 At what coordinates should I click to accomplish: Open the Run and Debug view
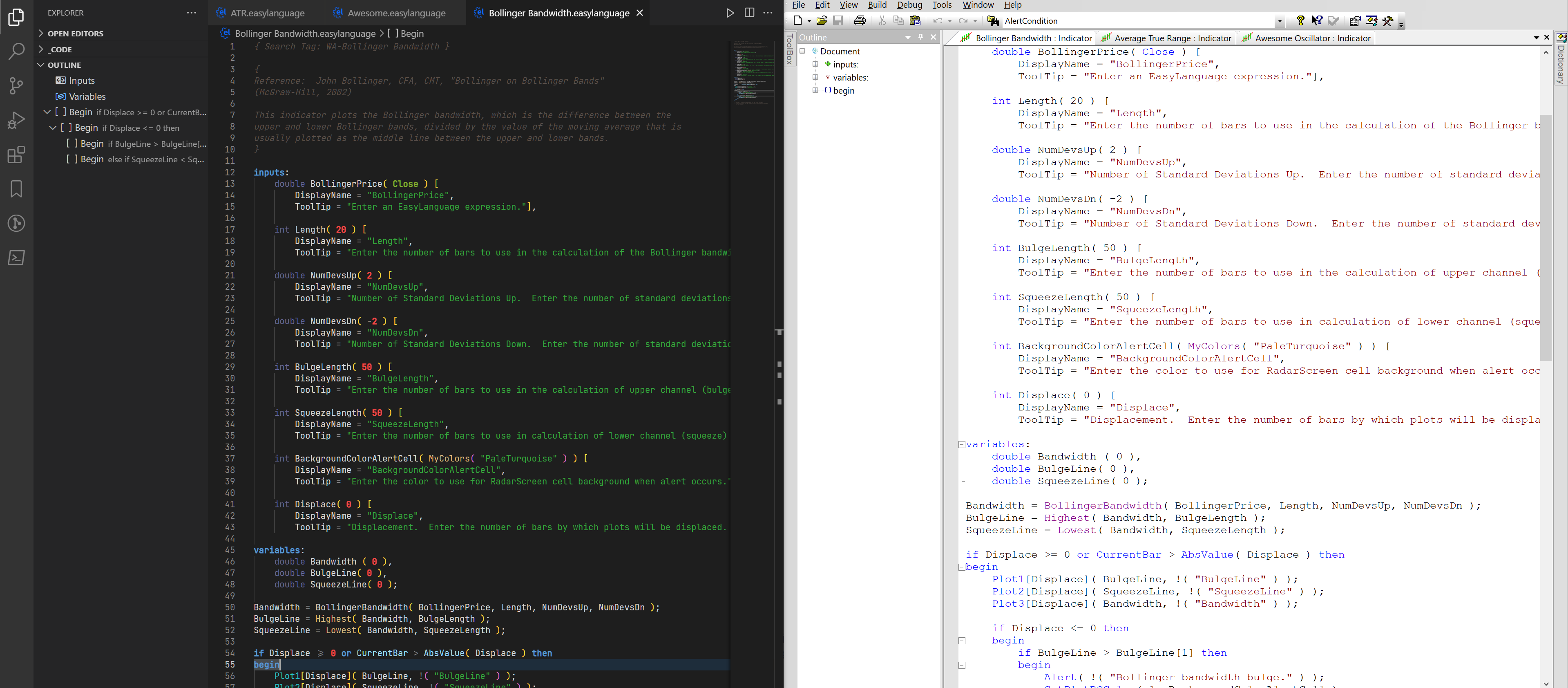point(16,120)
